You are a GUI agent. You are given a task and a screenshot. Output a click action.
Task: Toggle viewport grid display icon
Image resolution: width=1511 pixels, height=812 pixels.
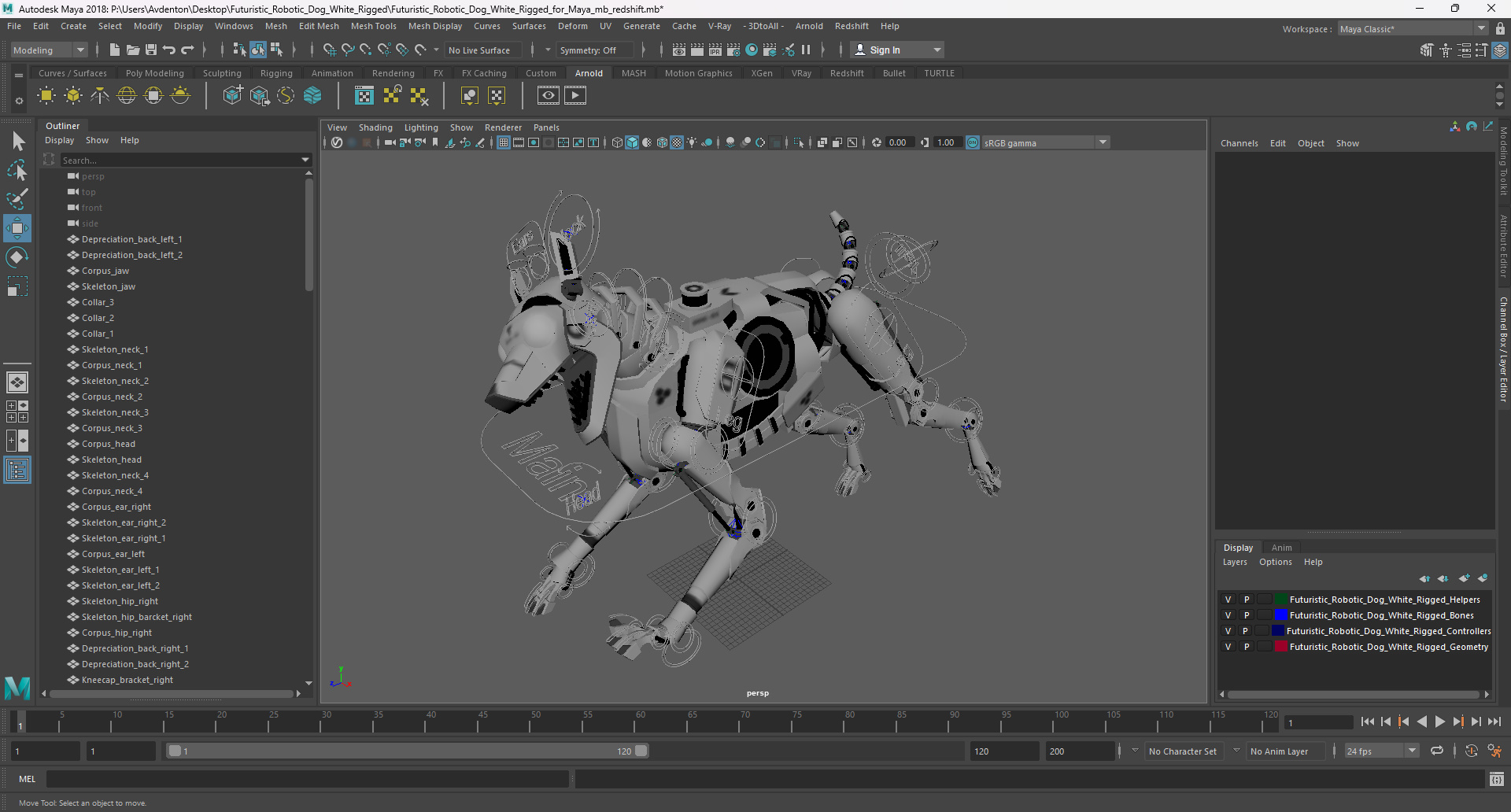coord(503,143)
